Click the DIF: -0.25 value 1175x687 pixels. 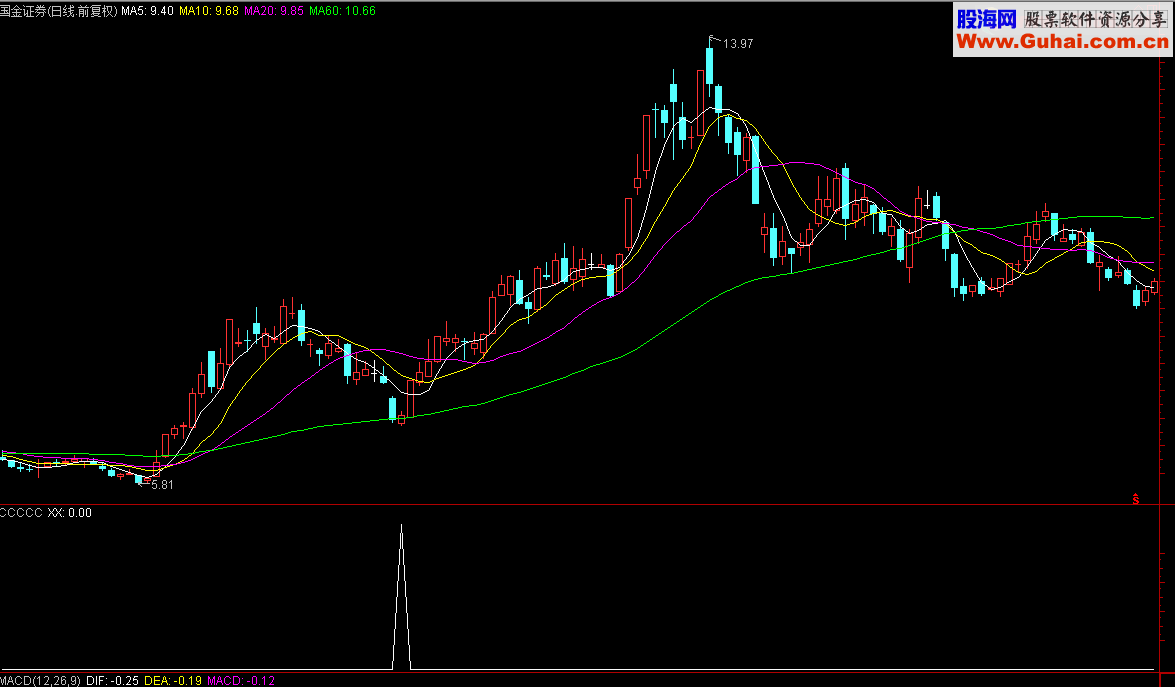click(x=112, y=680)
